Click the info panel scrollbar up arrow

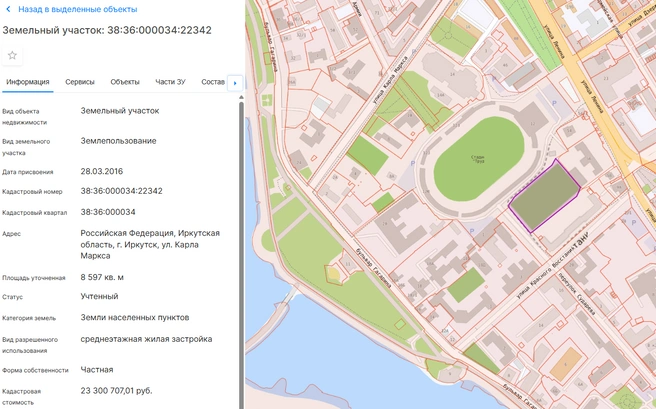(x=241, y=97)
